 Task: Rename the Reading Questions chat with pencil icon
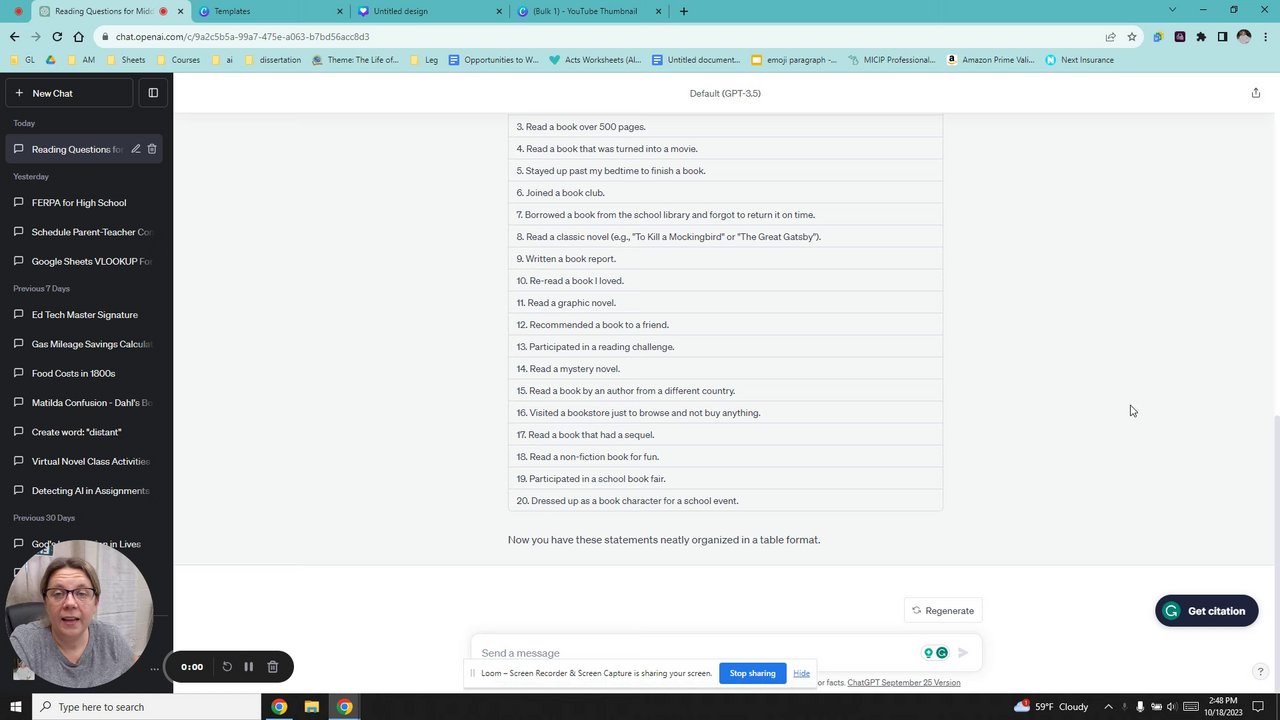(135, 149)
